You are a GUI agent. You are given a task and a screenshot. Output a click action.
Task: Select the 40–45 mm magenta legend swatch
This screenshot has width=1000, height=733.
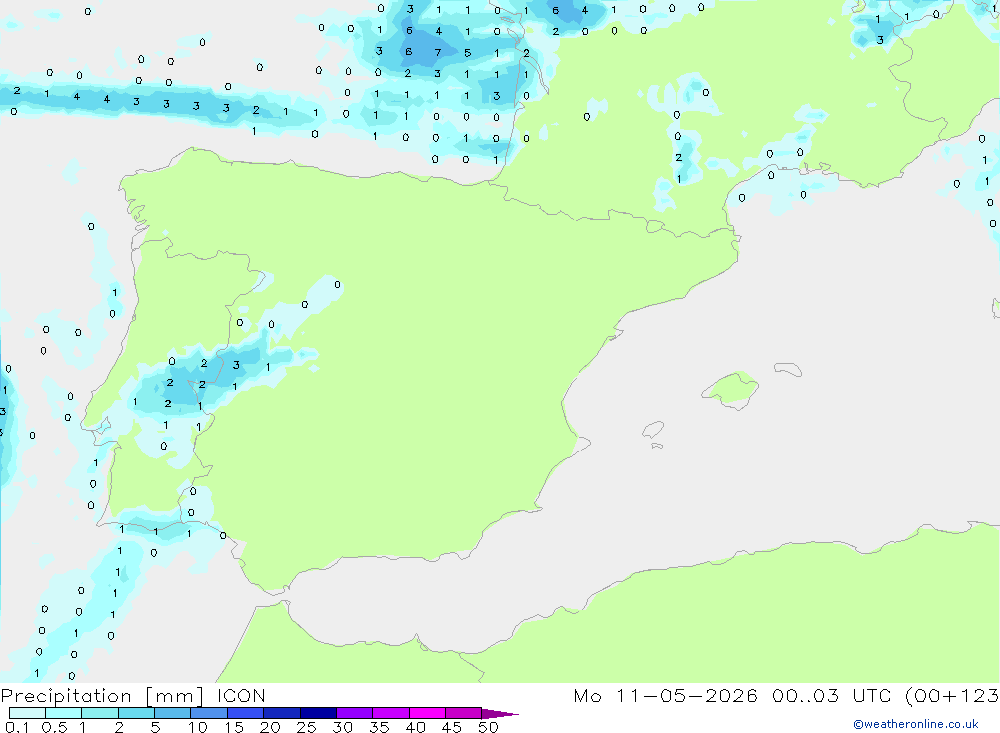[427, 713]
